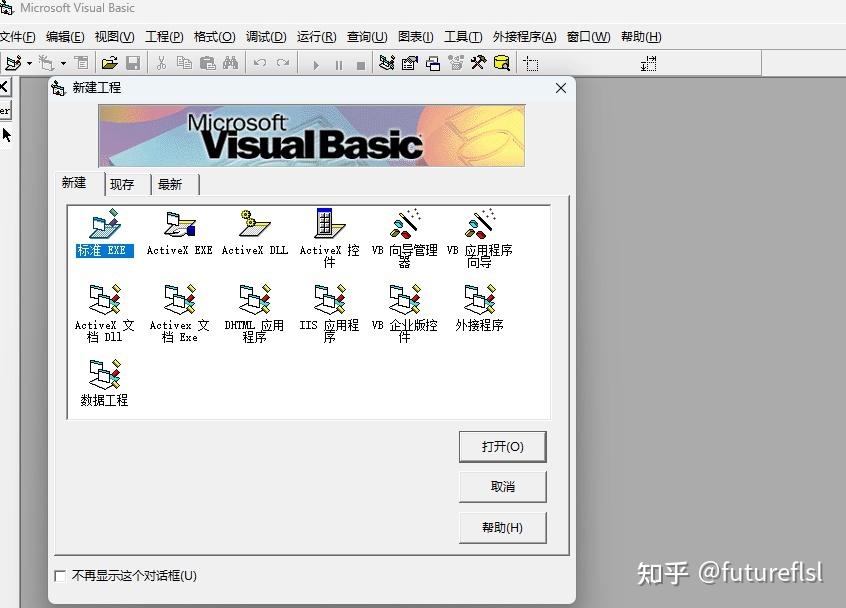The width and height of the screenshot is (846, 608).
Task: Select 数据工程 project icon
Action: click(105, 382)
